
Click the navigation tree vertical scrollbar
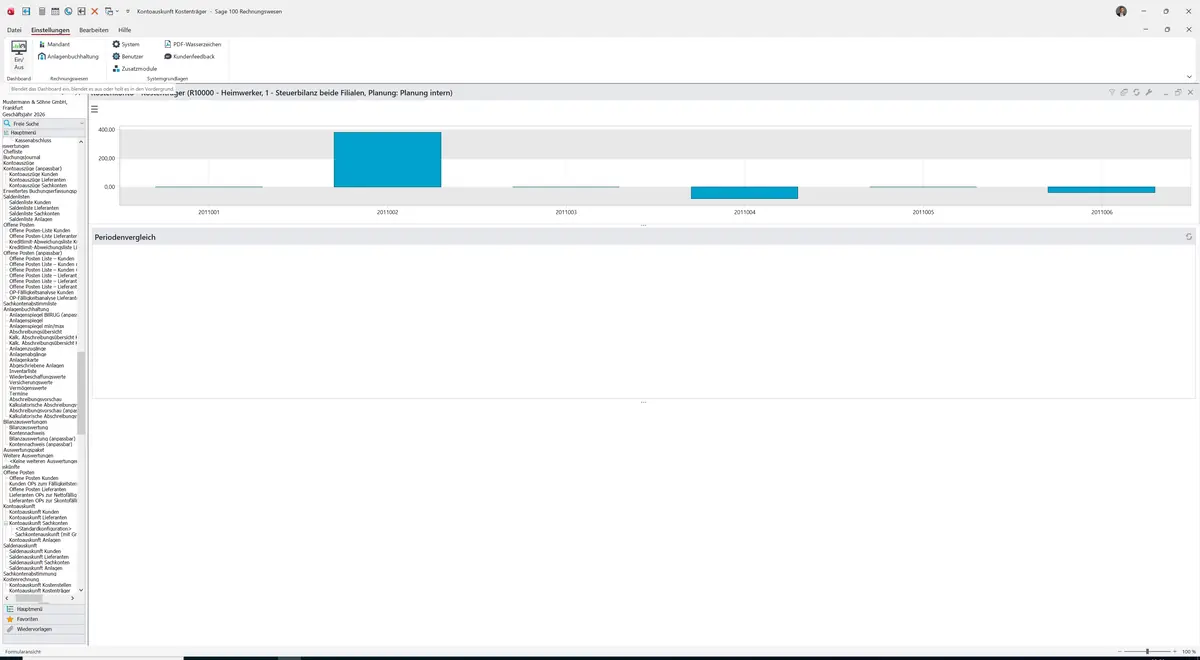pos(82,391)
